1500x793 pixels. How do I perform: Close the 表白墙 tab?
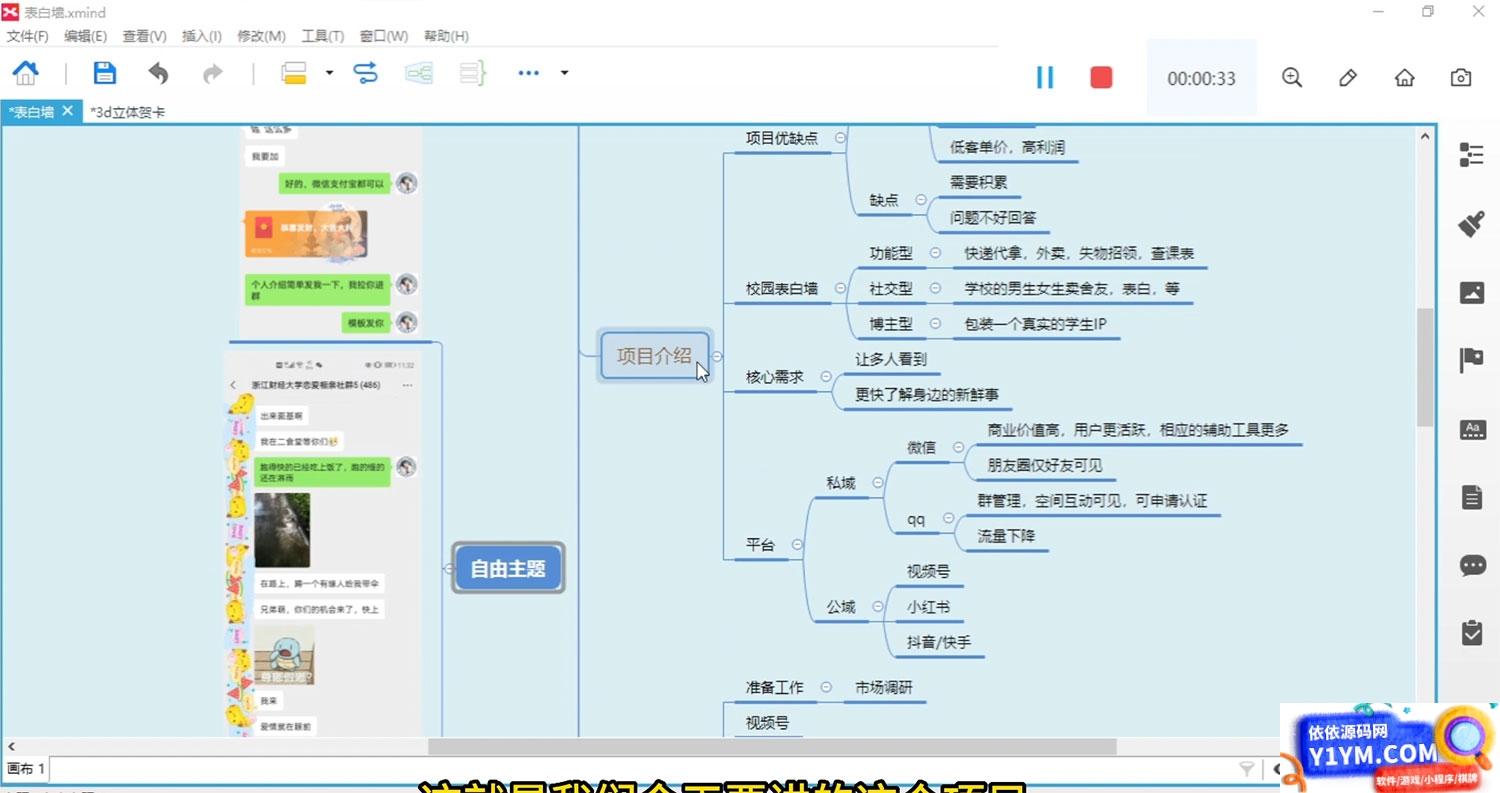pos(67,111)
